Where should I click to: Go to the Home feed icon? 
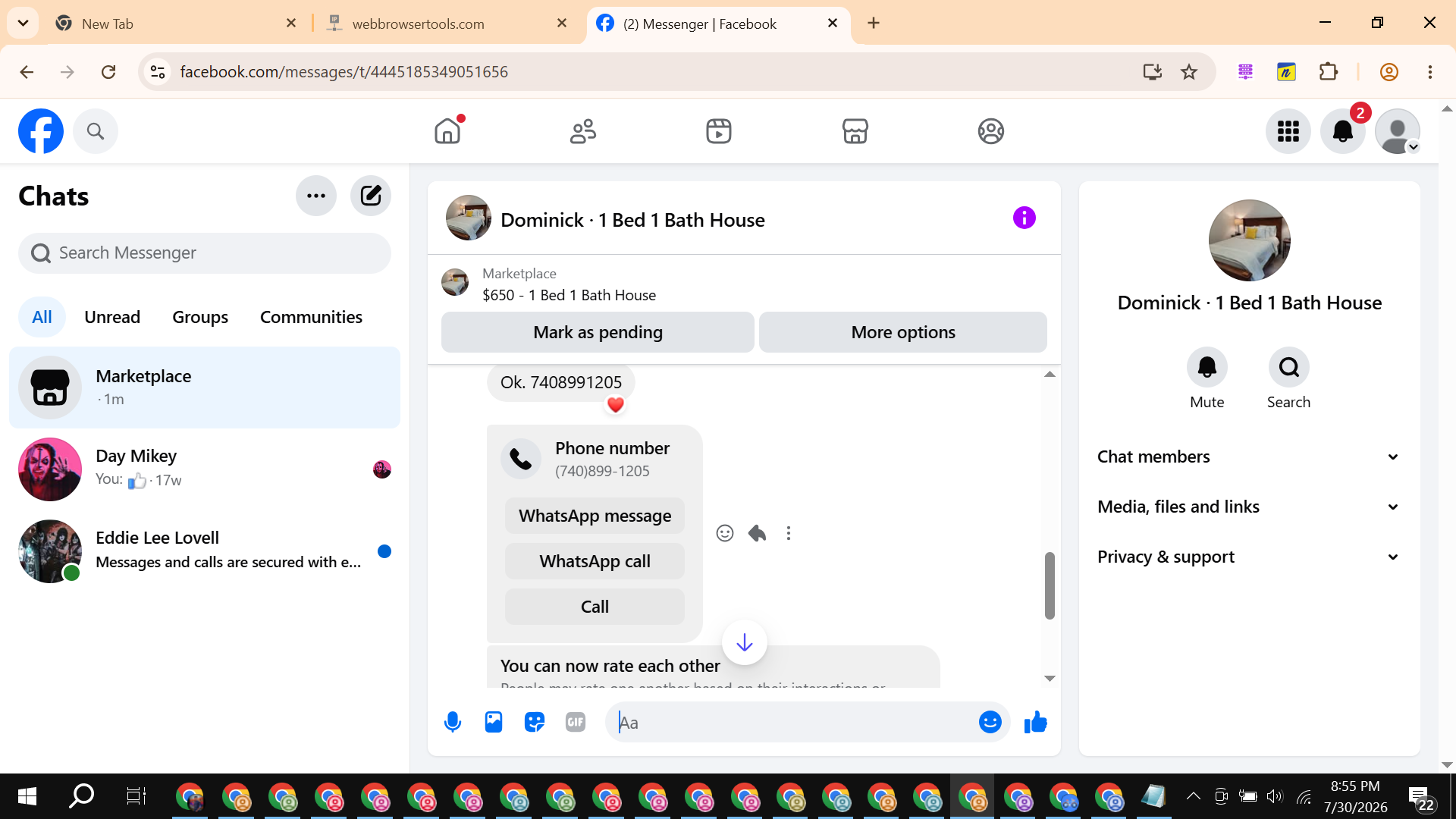point(447,131)
